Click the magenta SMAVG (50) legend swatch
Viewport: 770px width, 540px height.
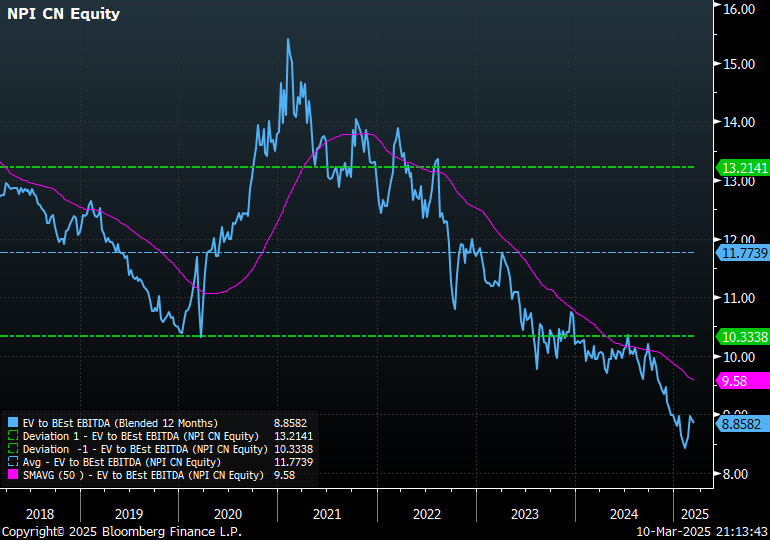[x=13, y=475]
